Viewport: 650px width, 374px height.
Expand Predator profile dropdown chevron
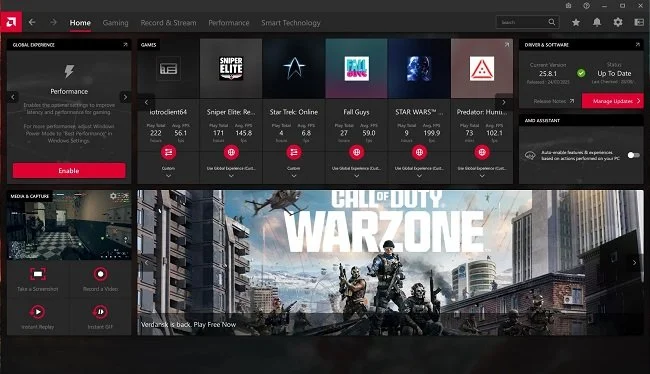(x=482, y=176)
